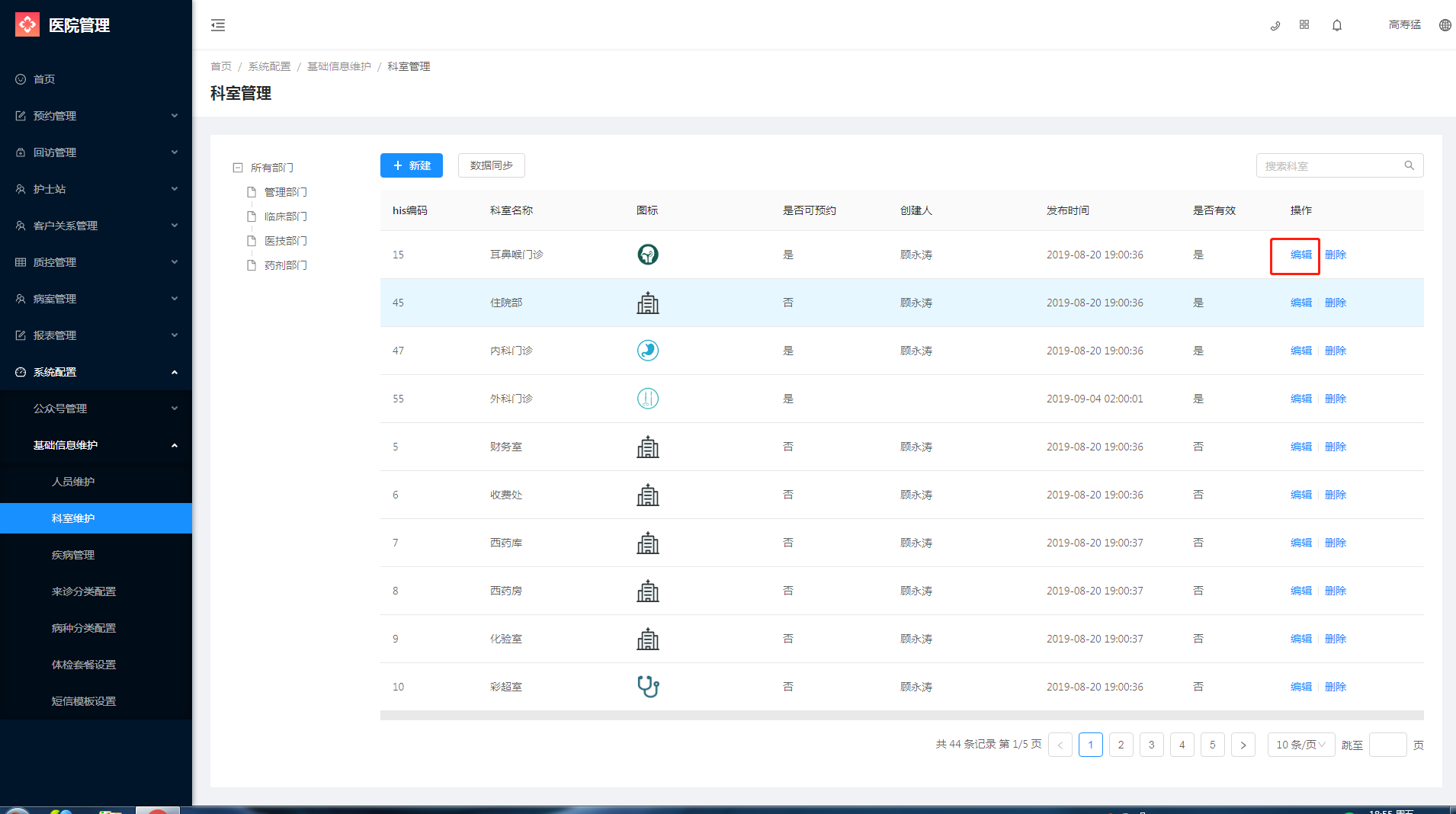This screenshot has height=814, width=1456.
Task: Go to page 2 of the table
Action: coord(1121,745)
